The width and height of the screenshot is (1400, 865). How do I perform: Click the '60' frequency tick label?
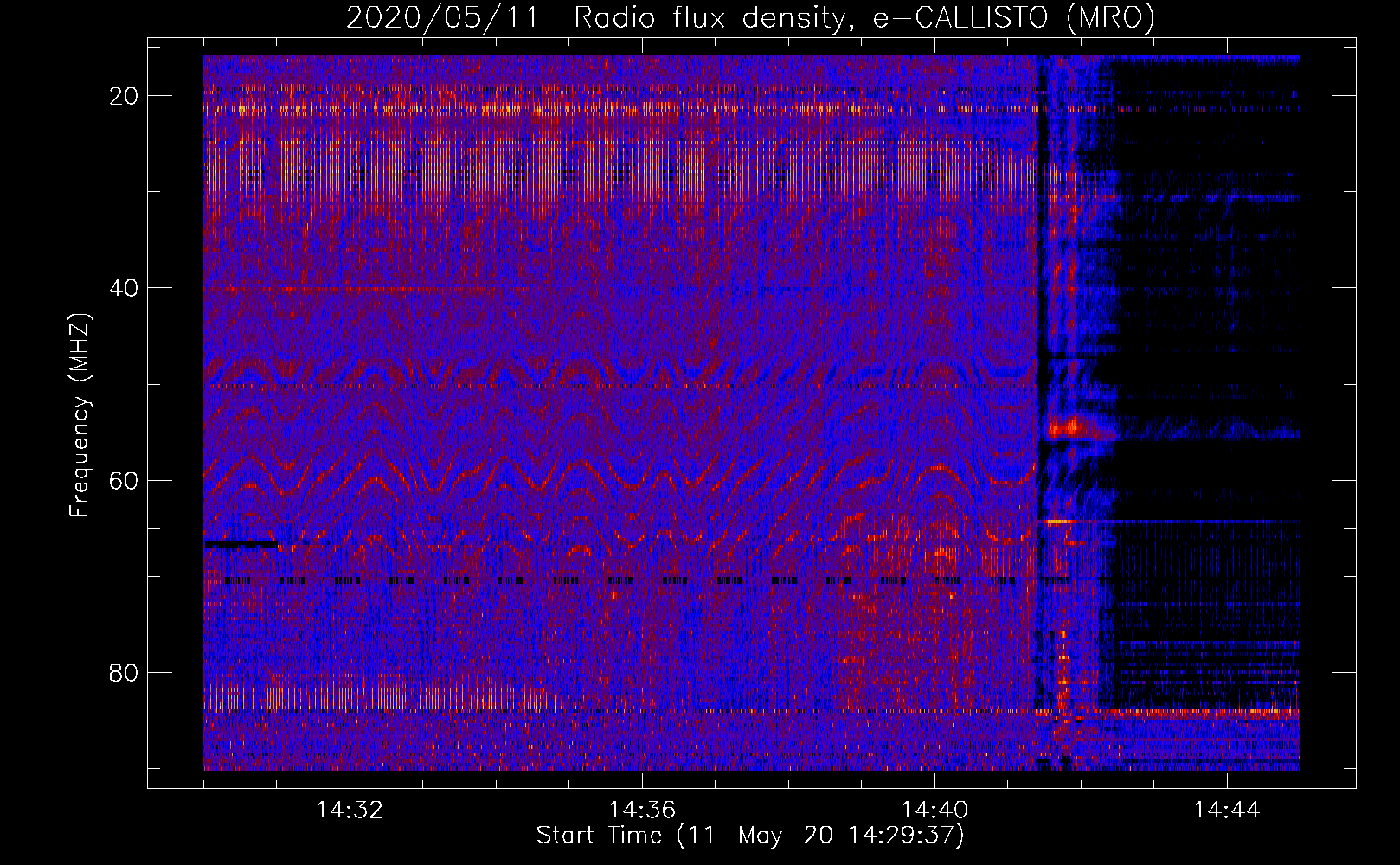[124, 480]
